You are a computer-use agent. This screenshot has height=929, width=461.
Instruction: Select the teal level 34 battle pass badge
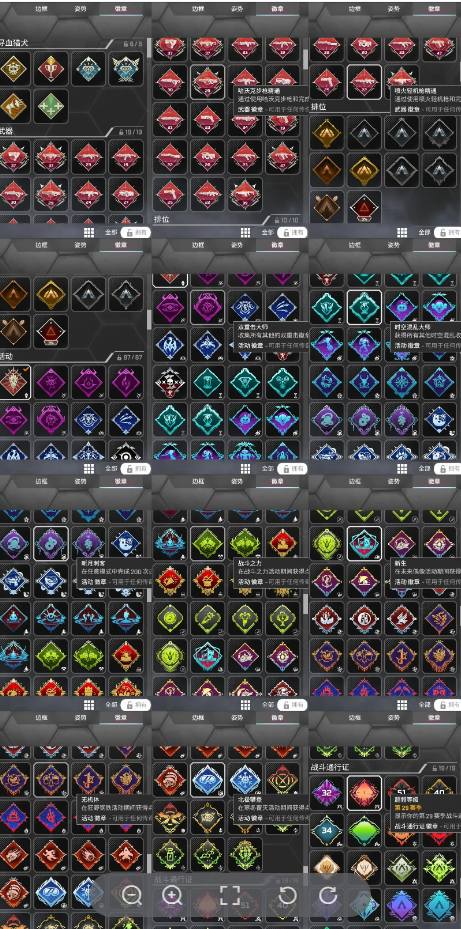pyautogui.click(x=326, y=831)
